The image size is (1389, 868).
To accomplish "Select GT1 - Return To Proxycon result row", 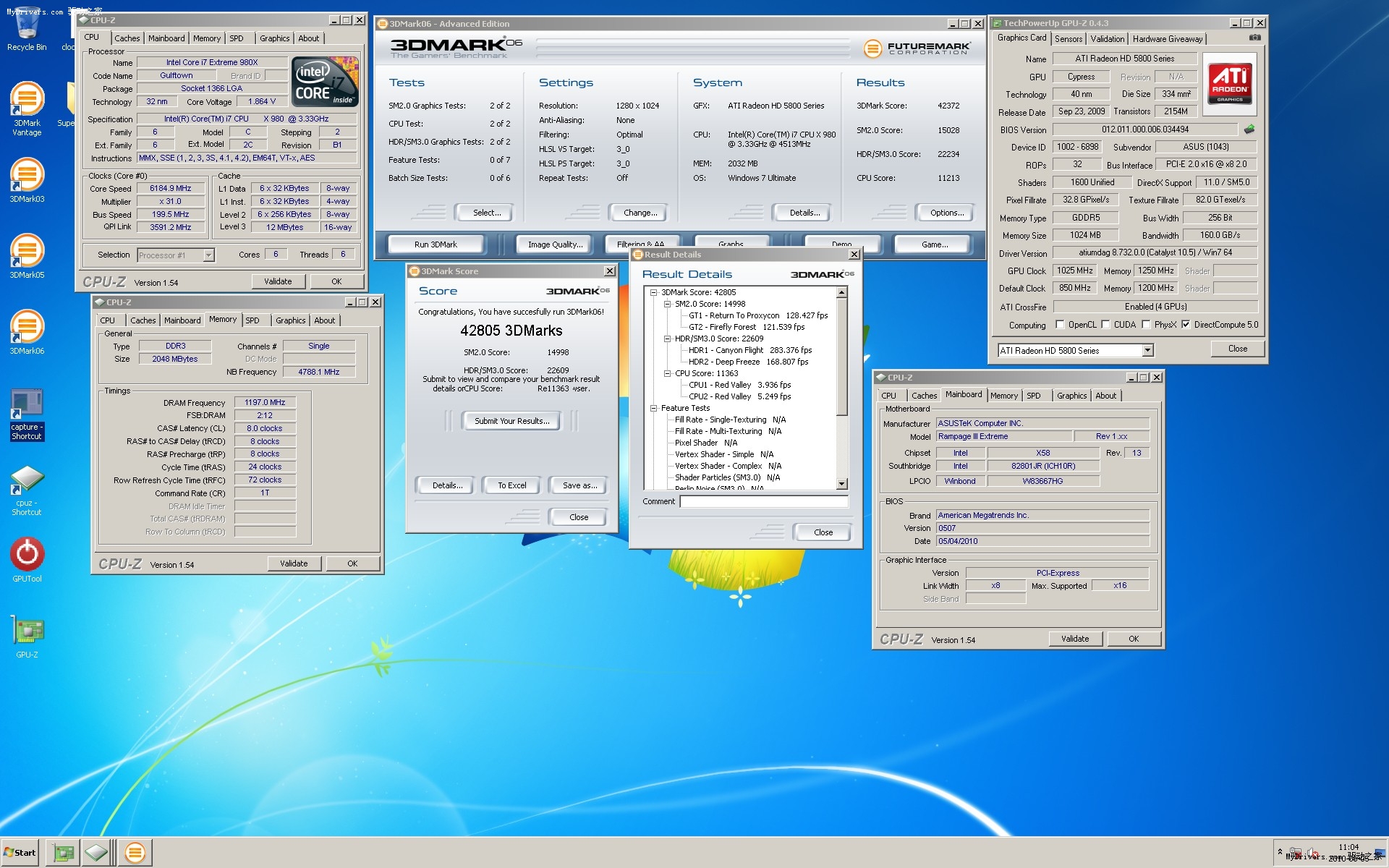I will click(757, 315).
